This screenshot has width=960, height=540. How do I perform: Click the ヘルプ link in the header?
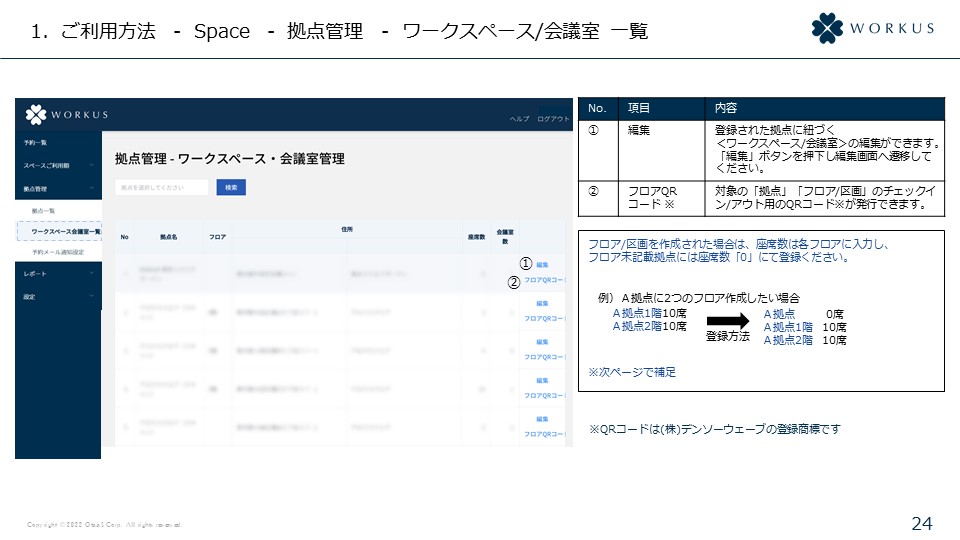pos(519,119)
